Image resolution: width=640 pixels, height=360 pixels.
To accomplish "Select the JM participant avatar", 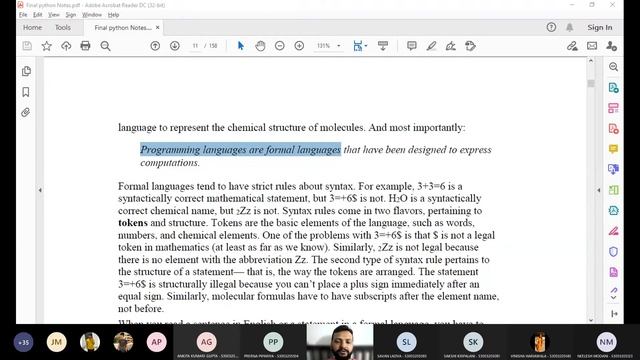I will (57, 342).
